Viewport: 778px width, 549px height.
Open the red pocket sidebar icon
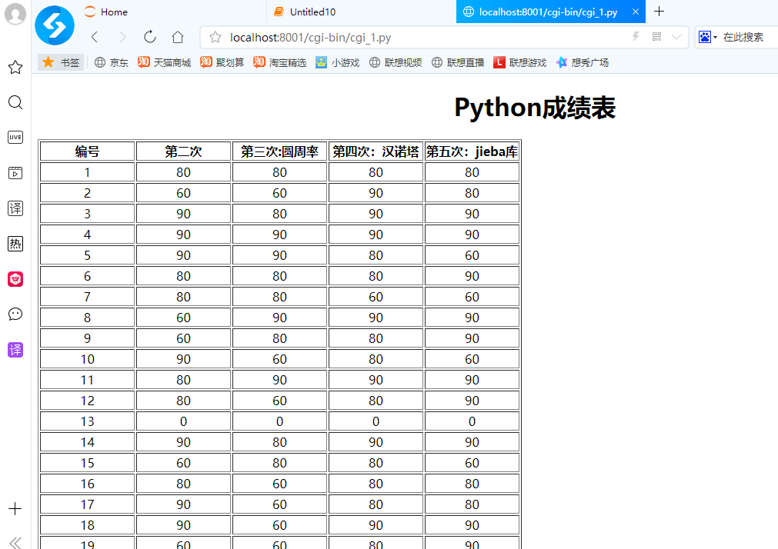pyautogui.click(x=15, y=279)
